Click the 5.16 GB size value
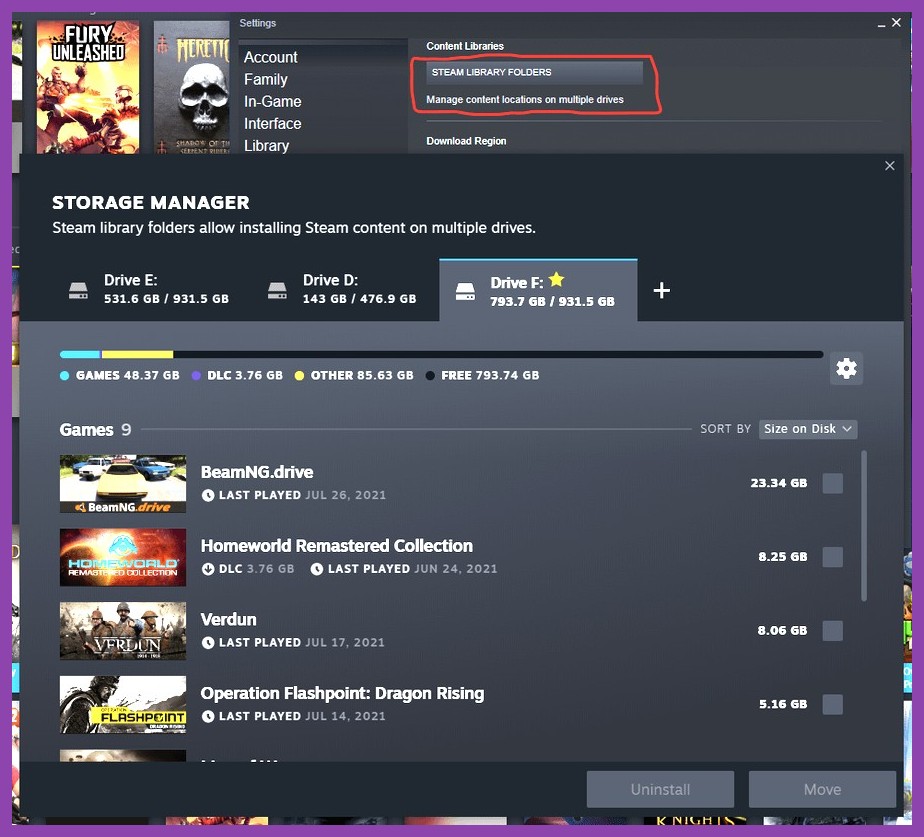This screenshot has height=837, width=924. tap(783, 704)
